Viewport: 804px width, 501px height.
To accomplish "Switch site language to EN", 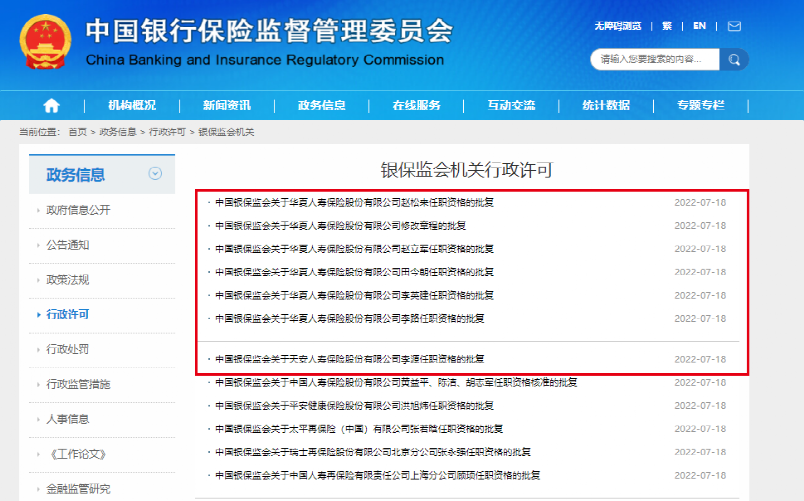I will click(x=699, y=26).
